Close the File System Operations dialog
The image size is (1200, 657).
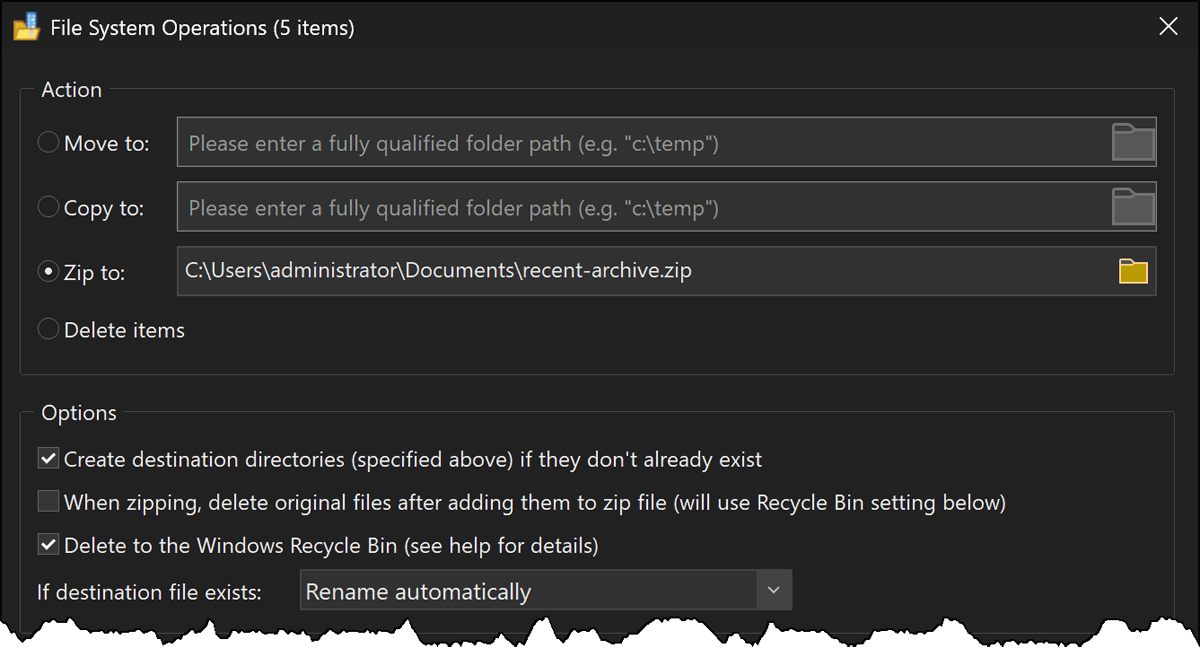coord(1168,26)
